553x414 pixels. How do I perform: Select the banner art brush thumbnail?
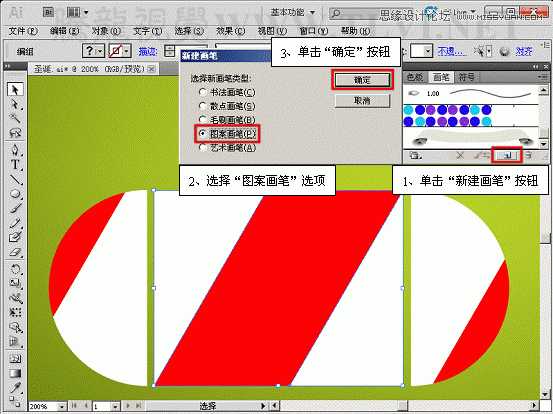[x=470, y=137]
